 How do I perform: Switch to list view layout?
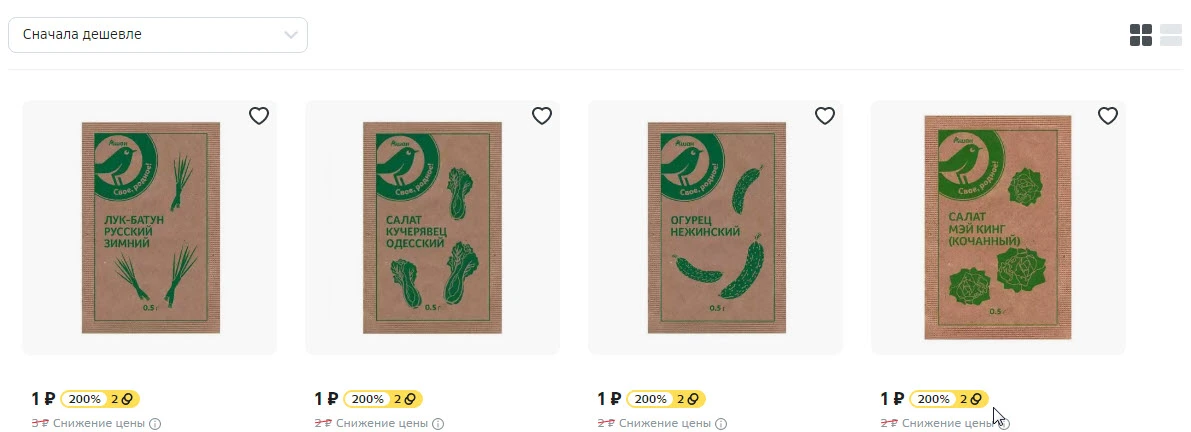[1170, 35]
